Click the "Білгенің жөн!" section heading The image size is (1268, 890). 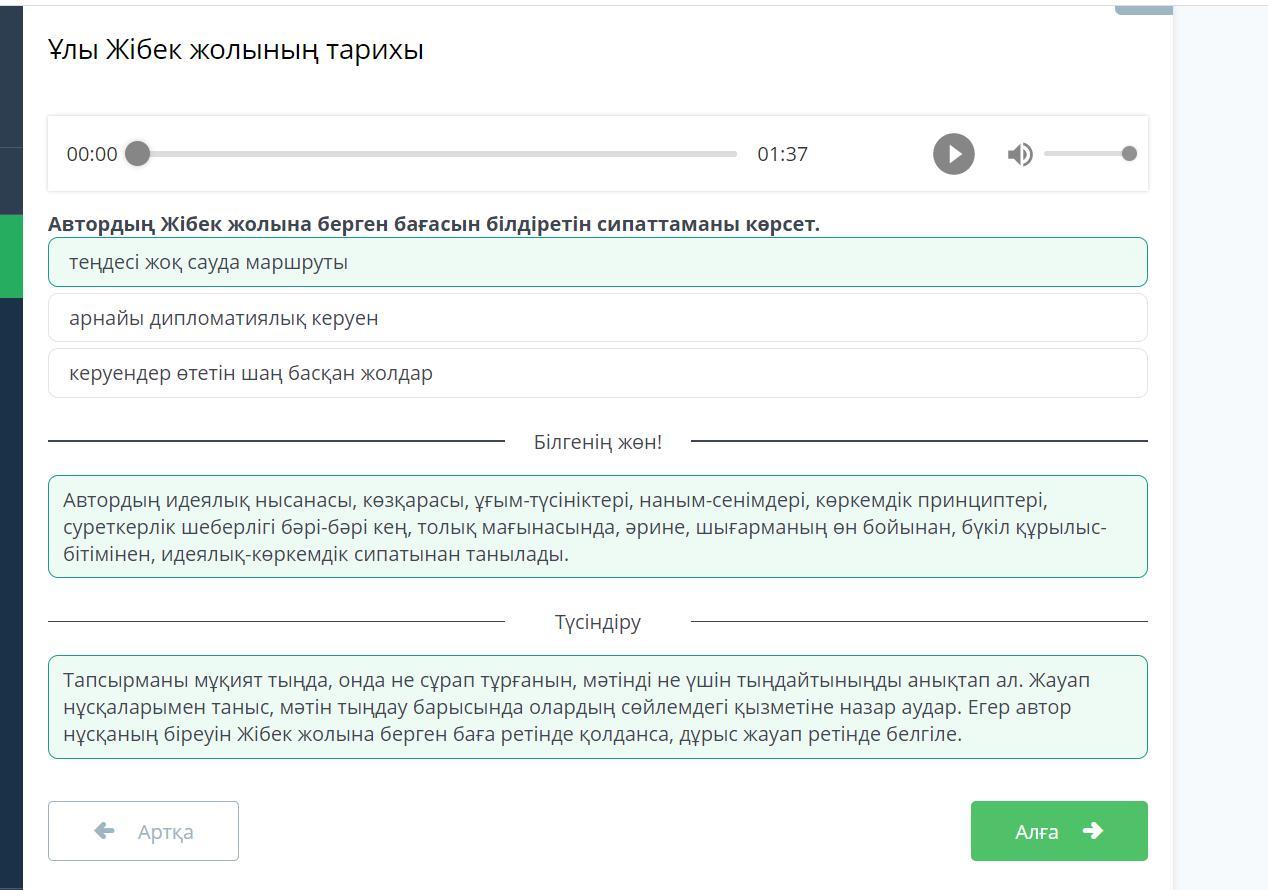597,442
